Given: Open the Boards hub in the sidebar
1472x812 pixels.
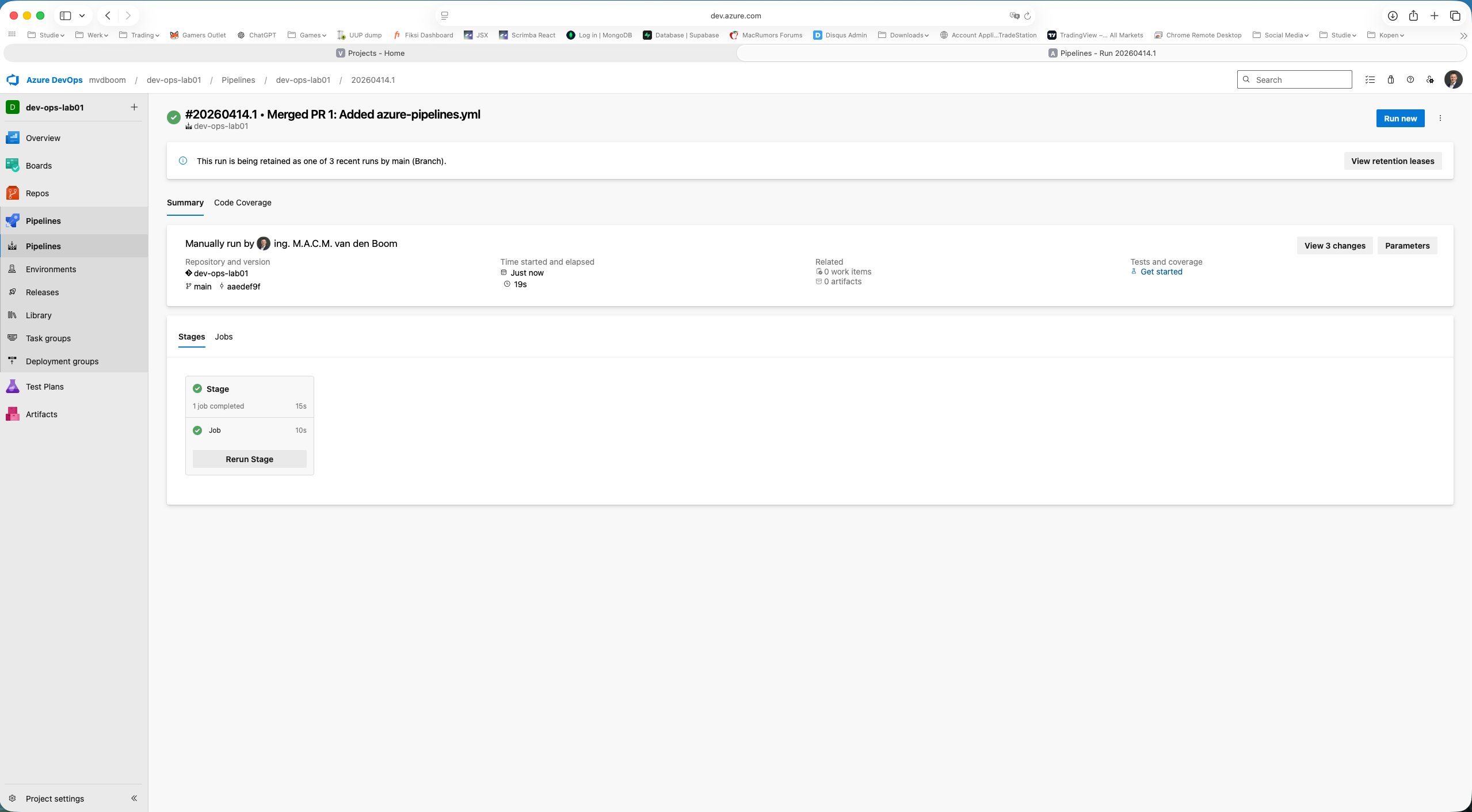Looking at the screenshot, I should (39, 166).
